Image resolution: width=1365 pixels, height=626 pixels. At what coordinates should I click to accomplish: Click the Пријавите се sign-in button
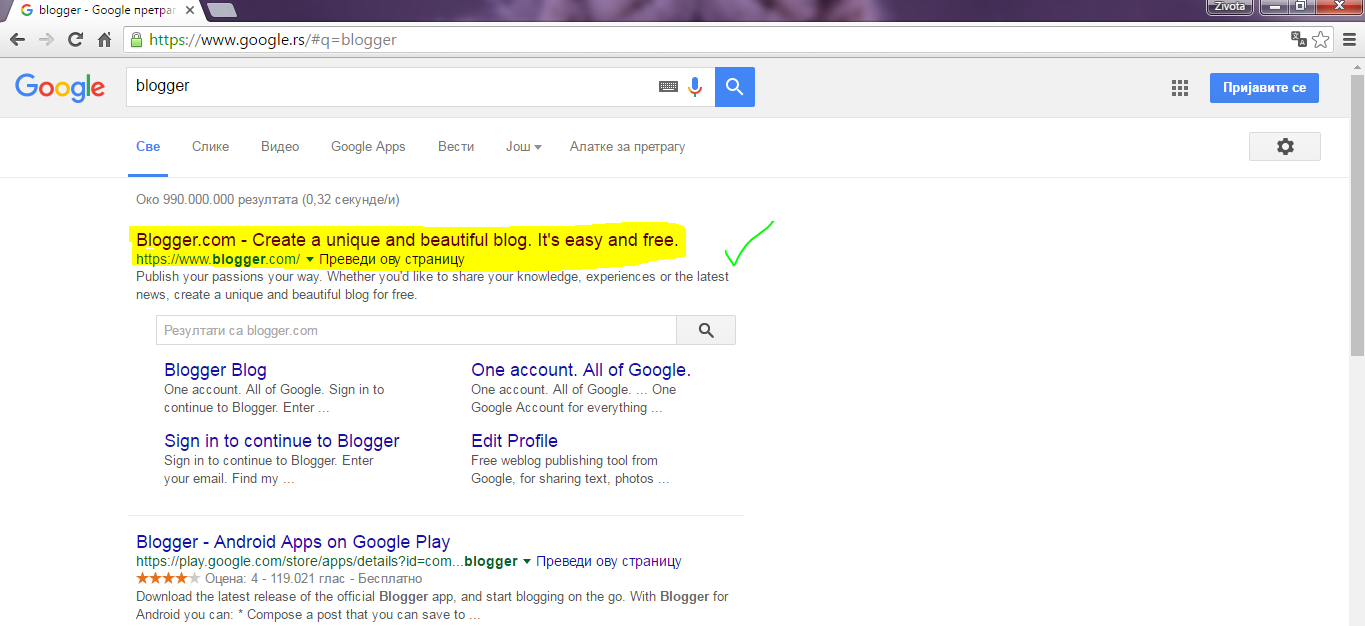[x=1264, y=88]
